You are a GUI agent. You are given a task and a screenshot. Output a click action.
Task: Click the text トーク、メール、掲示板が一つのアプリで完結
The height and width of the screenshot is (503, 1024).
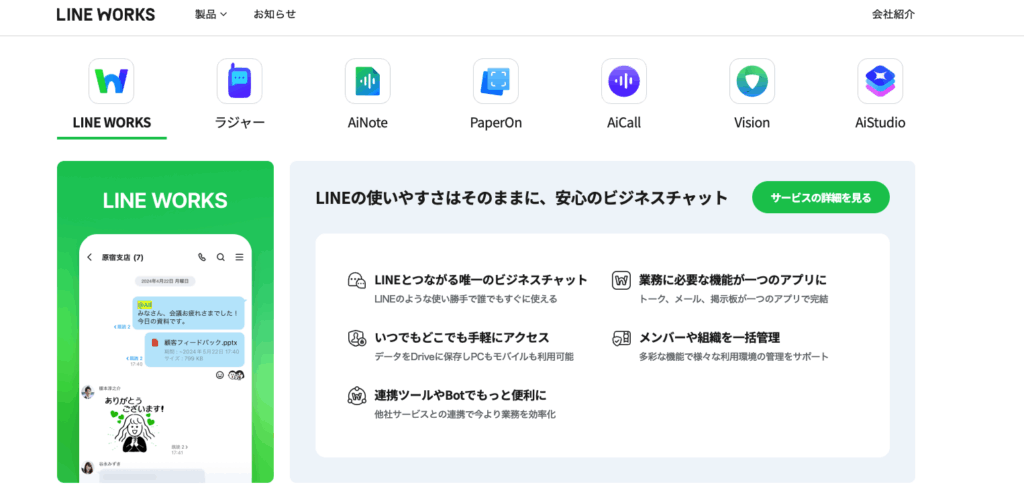click(733, 299)
